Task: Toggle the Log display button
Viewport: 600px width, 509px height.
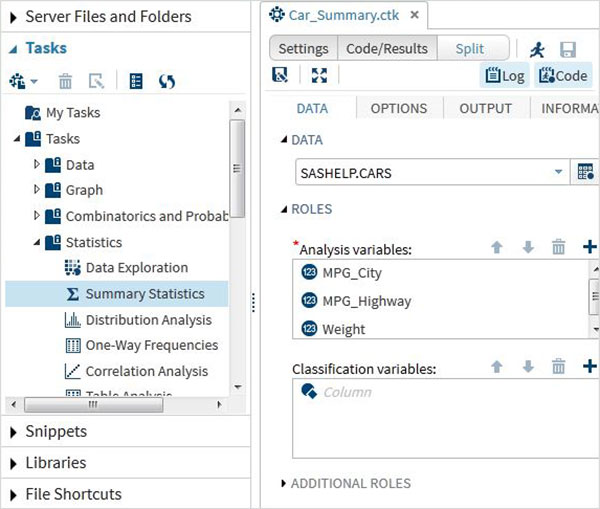Action: tap(505, 75)
